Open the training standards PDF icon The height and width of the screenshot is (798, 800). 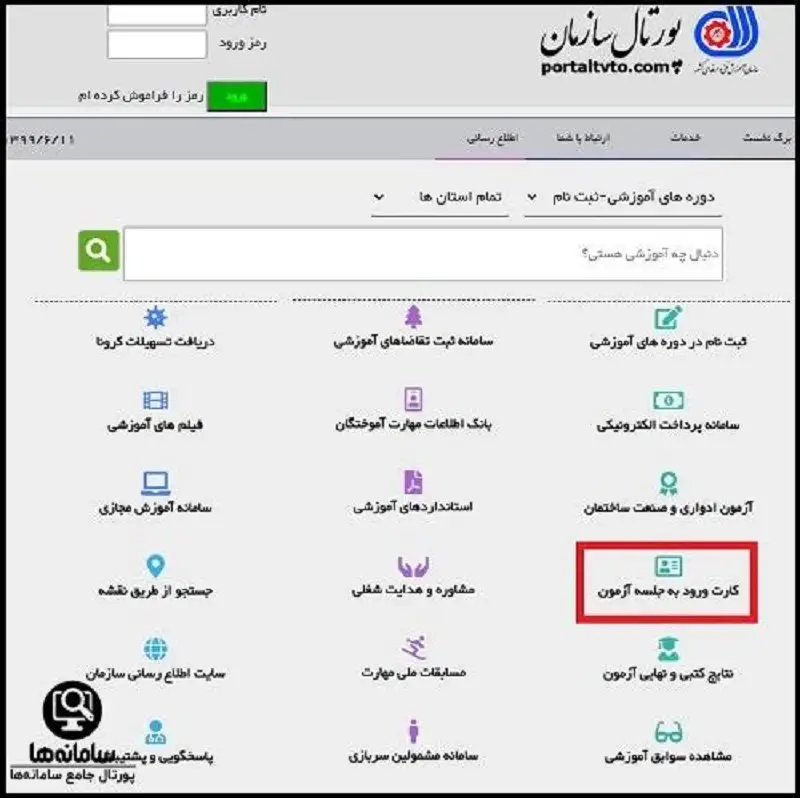[413, 482]
